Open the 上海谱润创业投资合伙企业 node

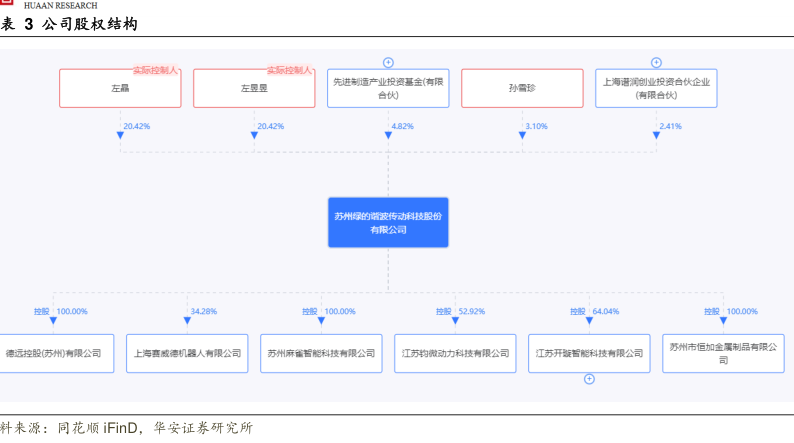[x=656, y=88]
